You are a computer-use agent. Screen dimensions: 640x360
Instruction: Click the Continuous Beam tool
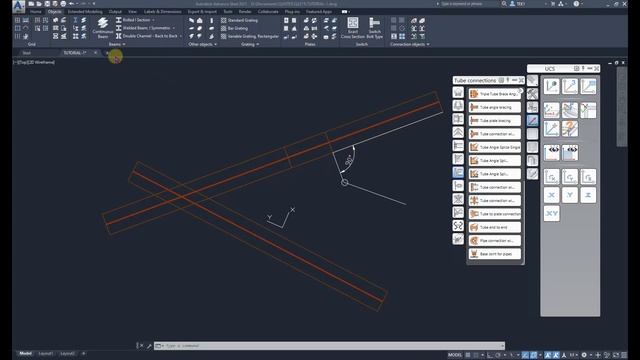[x=102, y=28]
